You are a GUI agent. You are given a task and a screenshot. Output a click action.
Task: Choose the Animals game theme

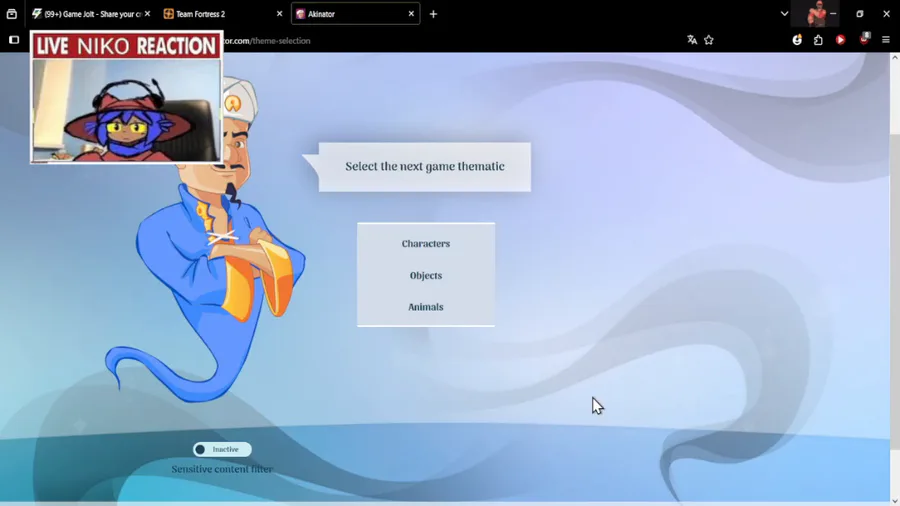(425, 307)
